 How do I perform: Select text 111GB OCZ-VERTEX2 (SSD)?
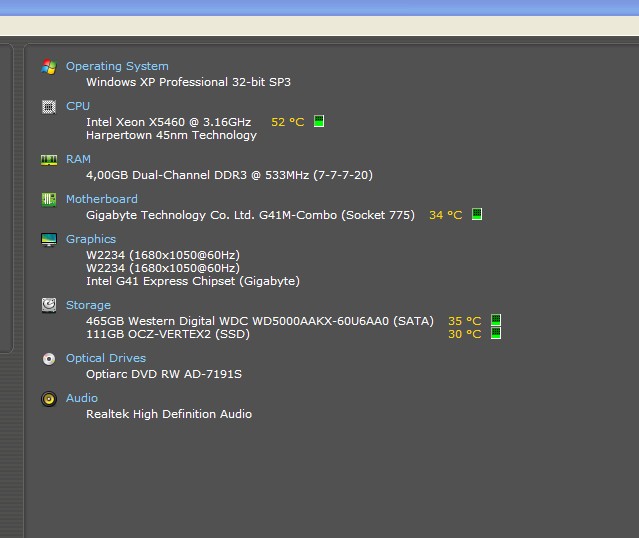tap(168, 334)
